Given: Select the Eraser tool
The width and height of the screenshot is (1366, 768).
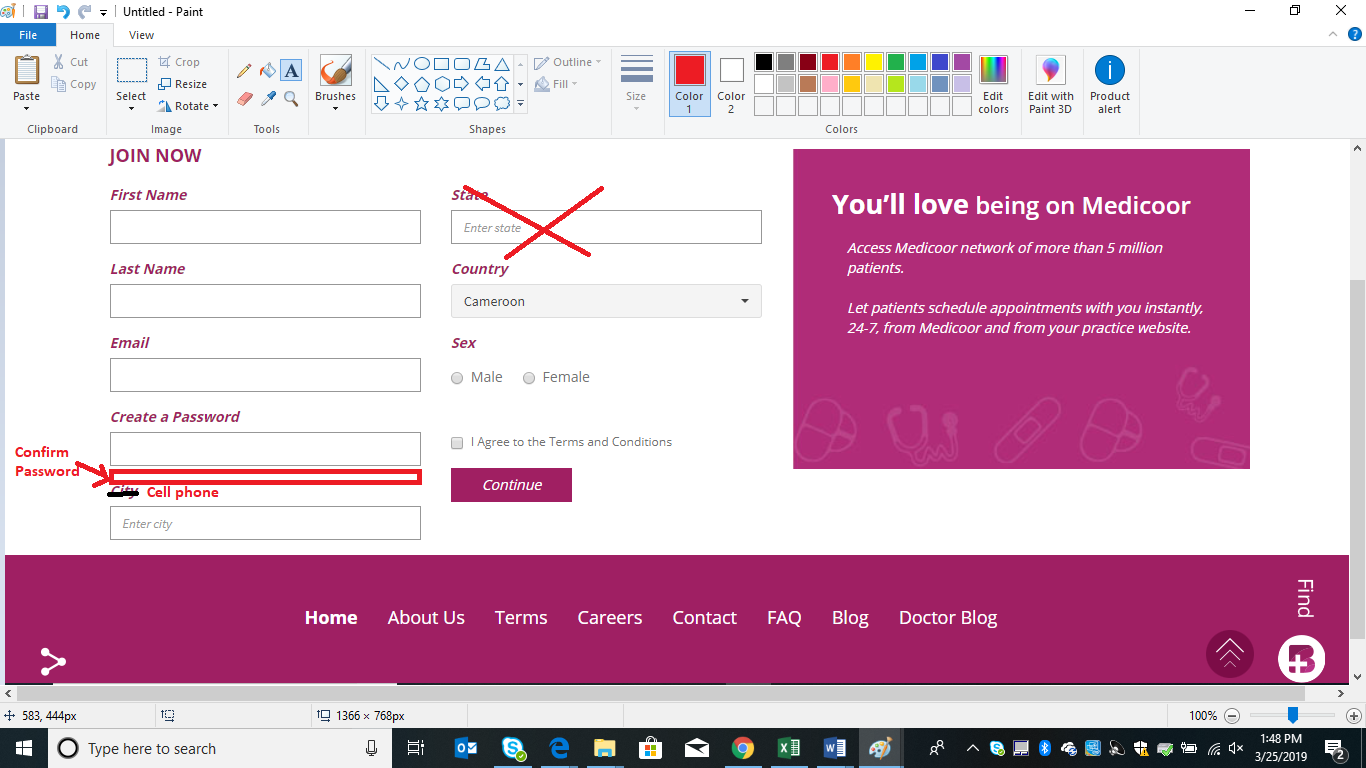Looking at the screenshot, I should (x=244, y=98).
